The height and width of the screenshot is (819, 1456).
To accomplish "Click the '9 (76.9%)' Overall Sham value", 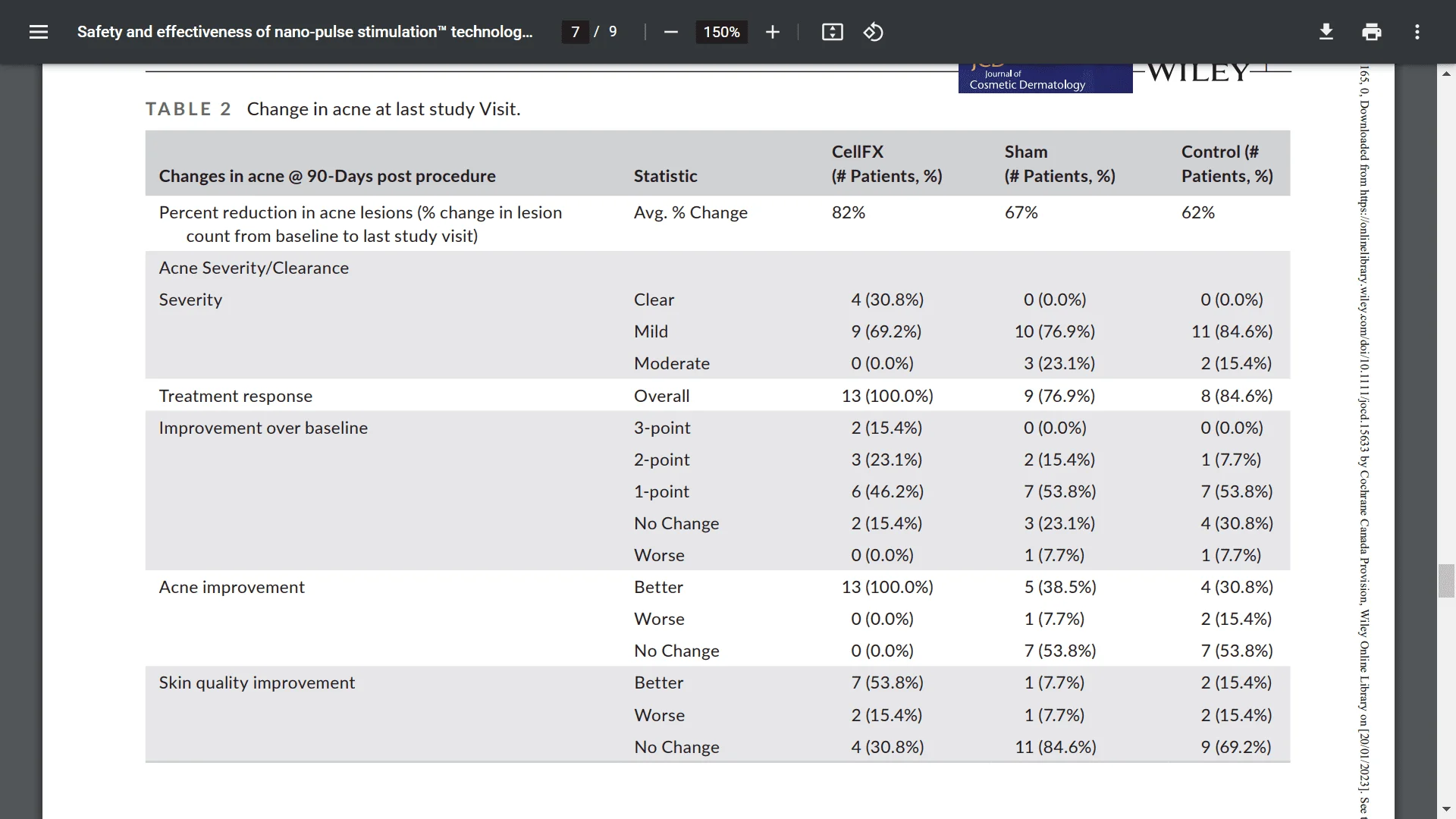I will point(1059,396).
